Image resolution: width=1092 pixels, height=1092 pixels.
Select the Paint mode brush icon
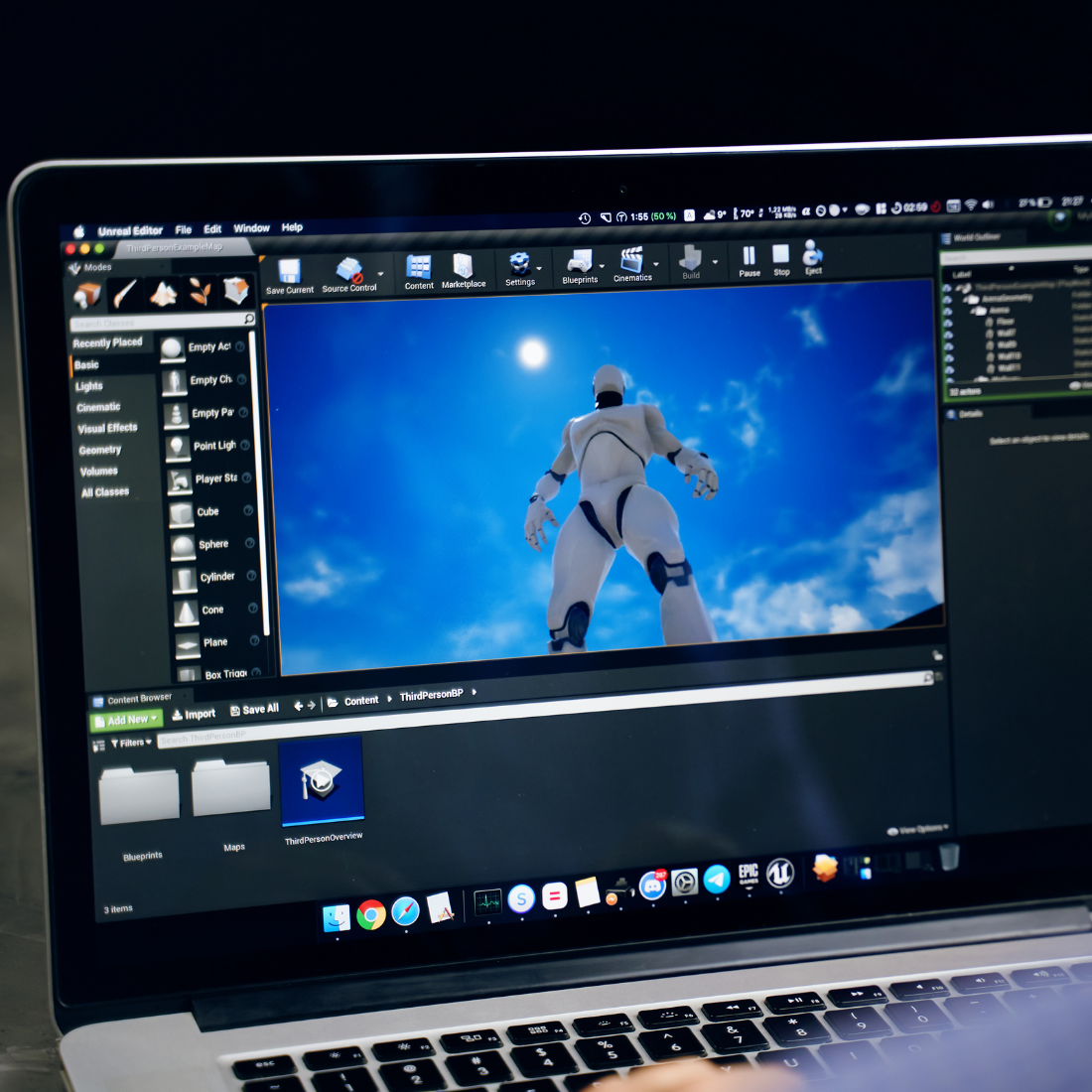point(125,294)
